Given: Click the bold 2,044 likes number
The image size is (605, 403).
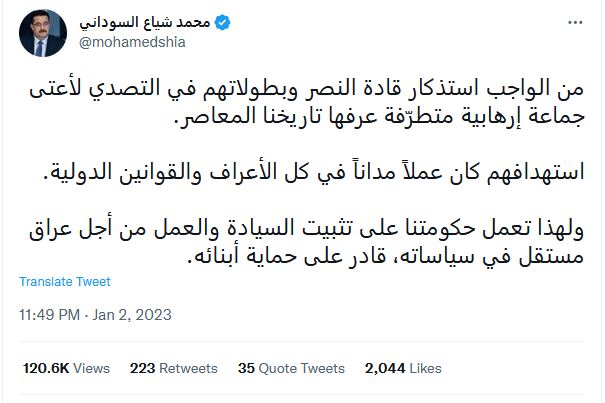Looking at the screenshot, I should click(x=387, y=368).
